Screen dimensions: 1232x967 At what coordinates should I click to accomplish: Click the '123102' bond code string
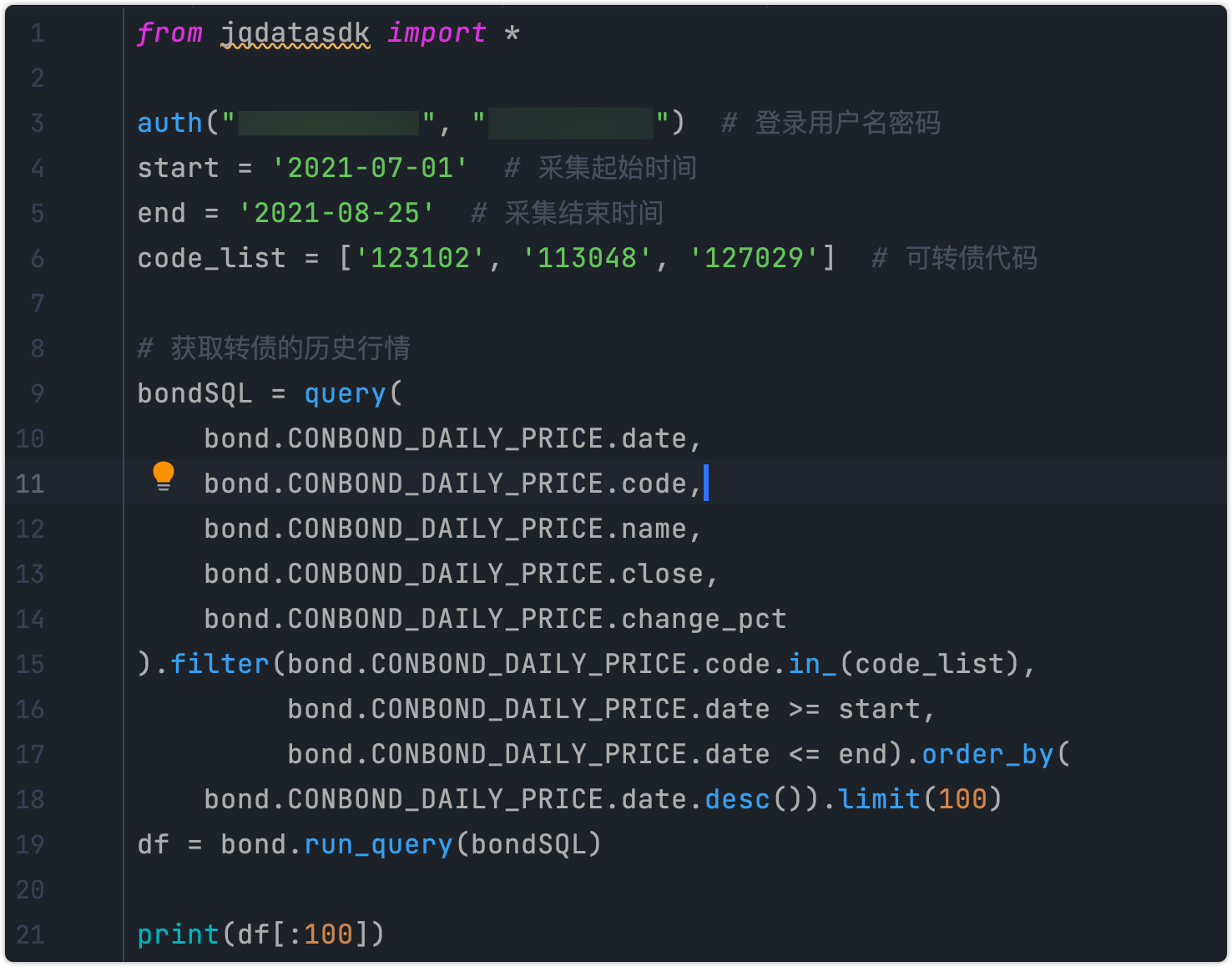tap(420, 259)
